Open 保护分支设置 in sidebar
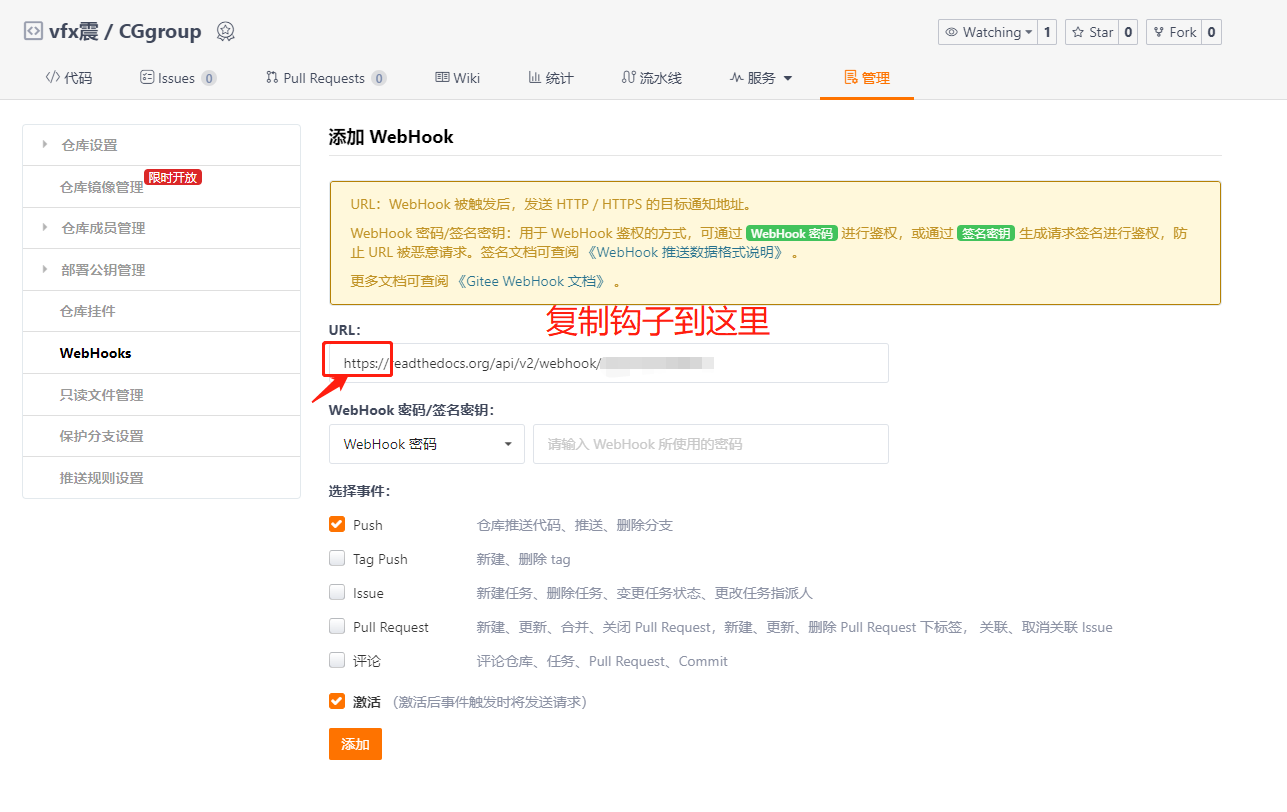 [x=161, y=436]
